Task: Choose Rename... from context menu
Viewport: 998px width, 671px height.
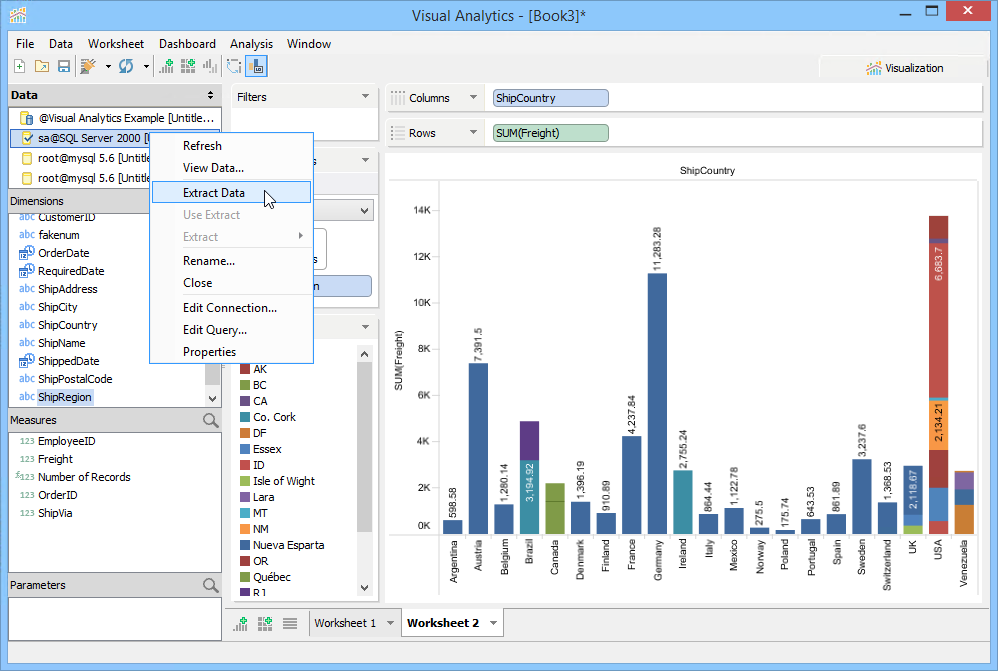Action: [232, 261]
